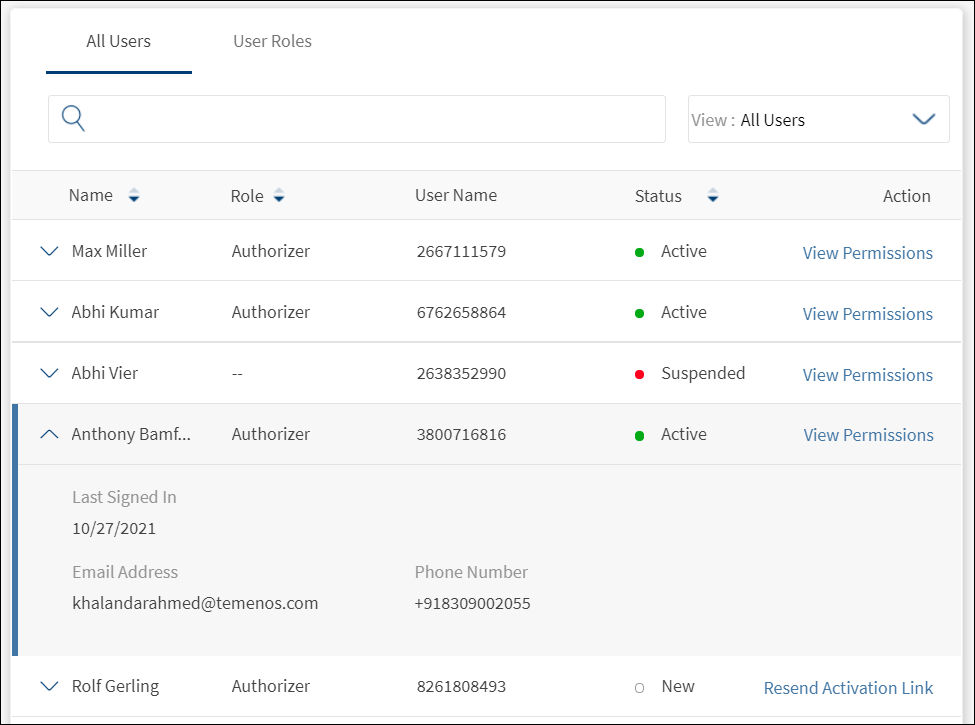Resend Activation Link to Rolf Gerling
Screen dimensions: 975x725
click(x=848, y=688)
